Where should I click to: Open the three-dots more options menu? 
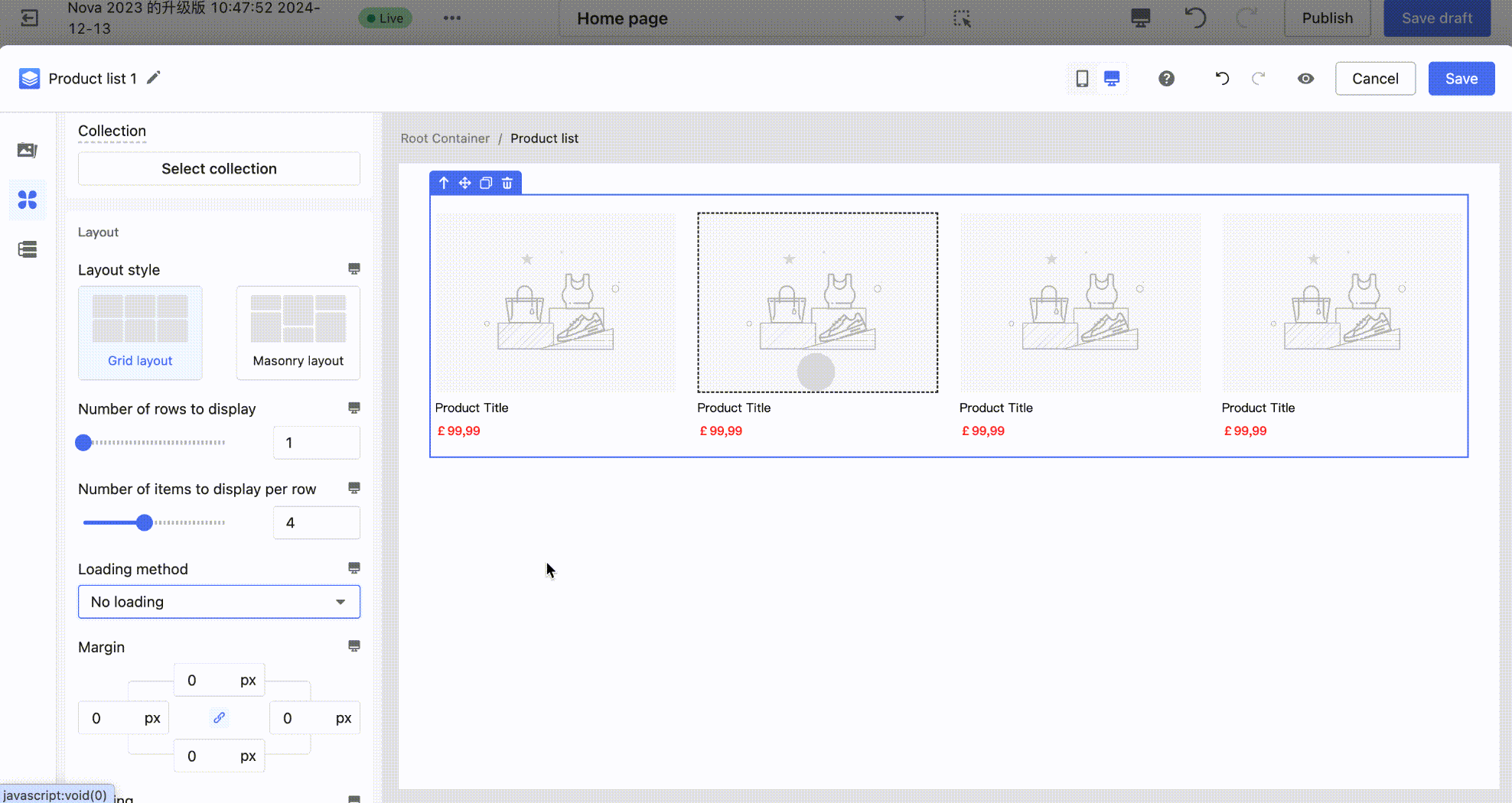pyautogui.click(x=452, y=18)
